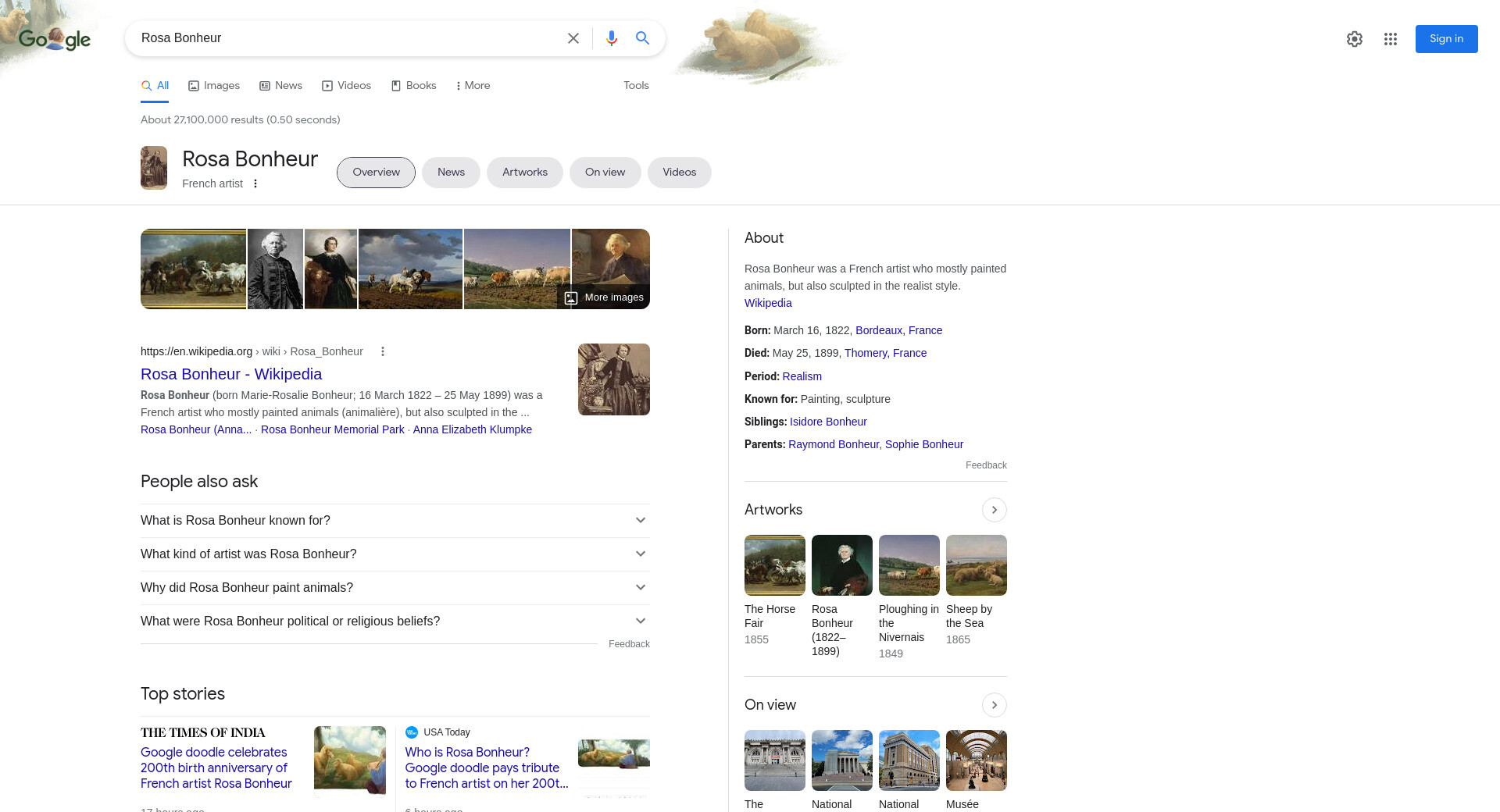Viewport: 1500px width, 812px height.
Task: Clear the search box text
Action: pyautogui.click(x=573, y=38)
